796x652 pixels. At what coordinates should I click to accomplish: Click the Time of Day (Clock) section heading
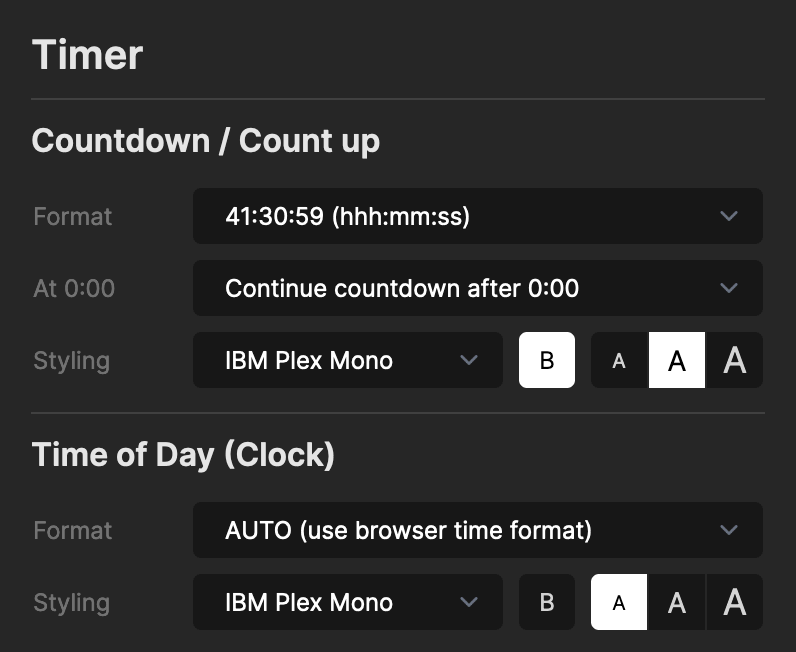click(x=183, y=455)
